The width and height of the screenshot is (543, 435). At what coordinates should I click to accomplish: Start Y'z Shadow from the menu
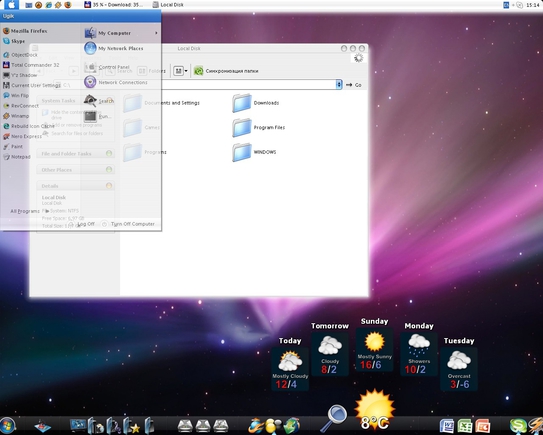[x=20, y=75]
